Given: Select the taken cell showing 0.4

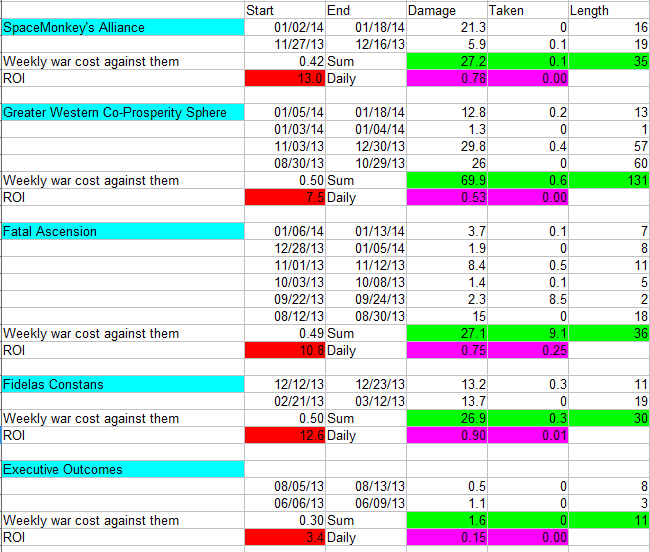Looking at the screenshot, I should tap(528, 146).
